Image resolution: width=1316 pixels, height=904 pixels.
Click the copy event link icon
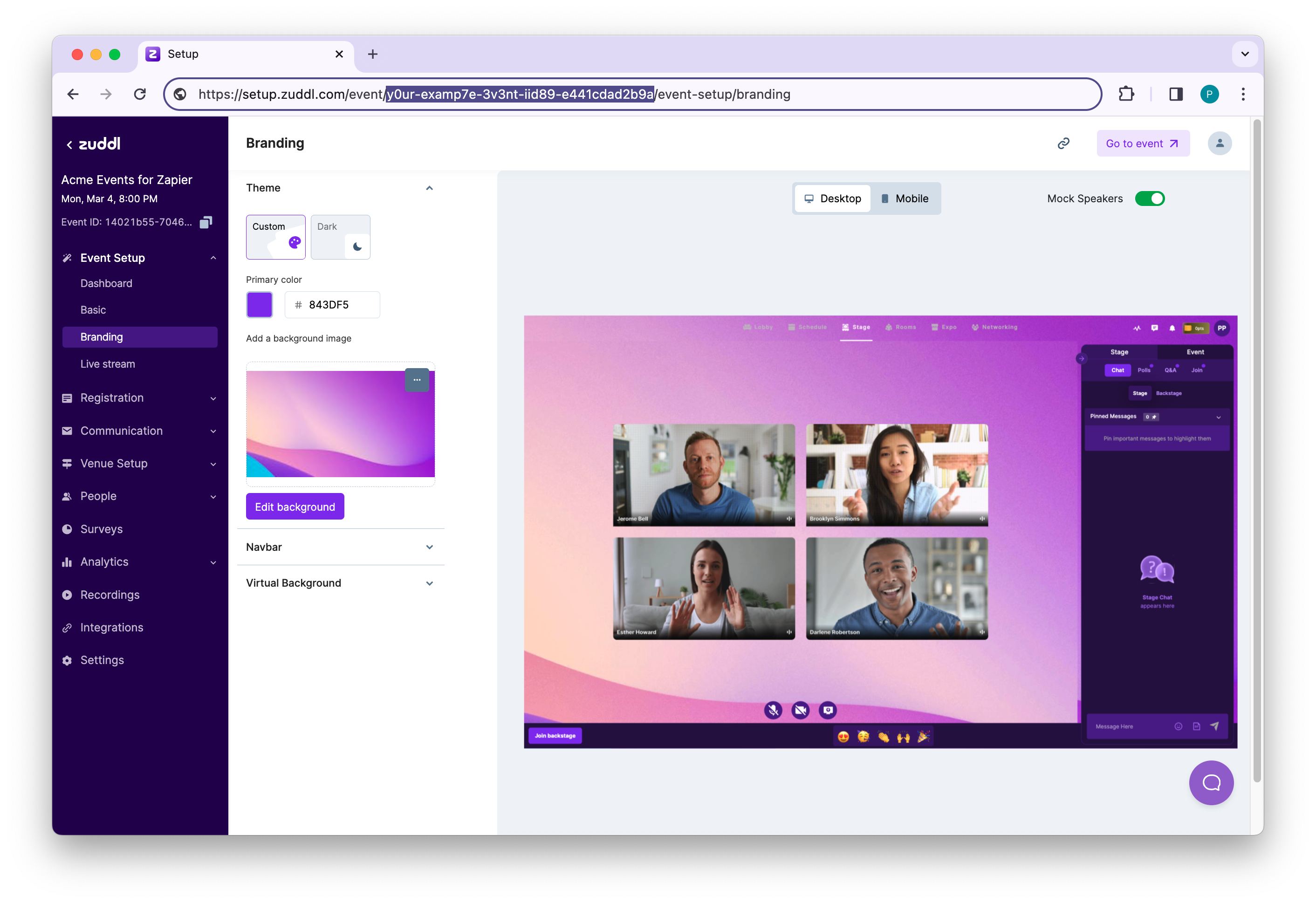(1063, 144)
